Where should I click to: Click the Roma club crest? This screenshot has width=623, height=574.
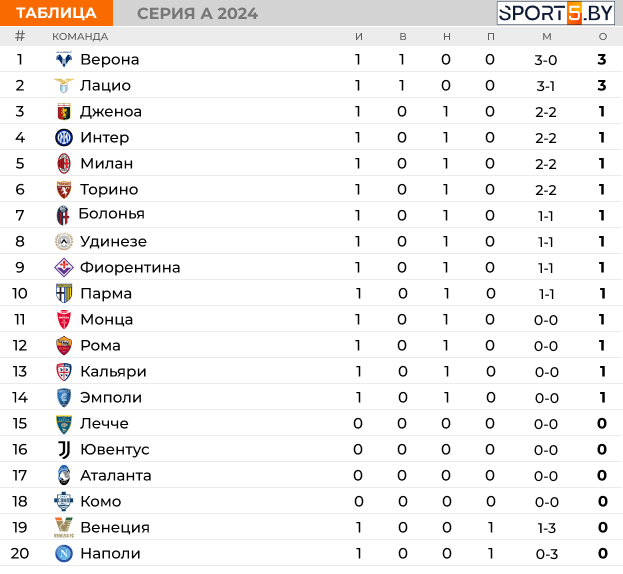(x=64, y=346)
